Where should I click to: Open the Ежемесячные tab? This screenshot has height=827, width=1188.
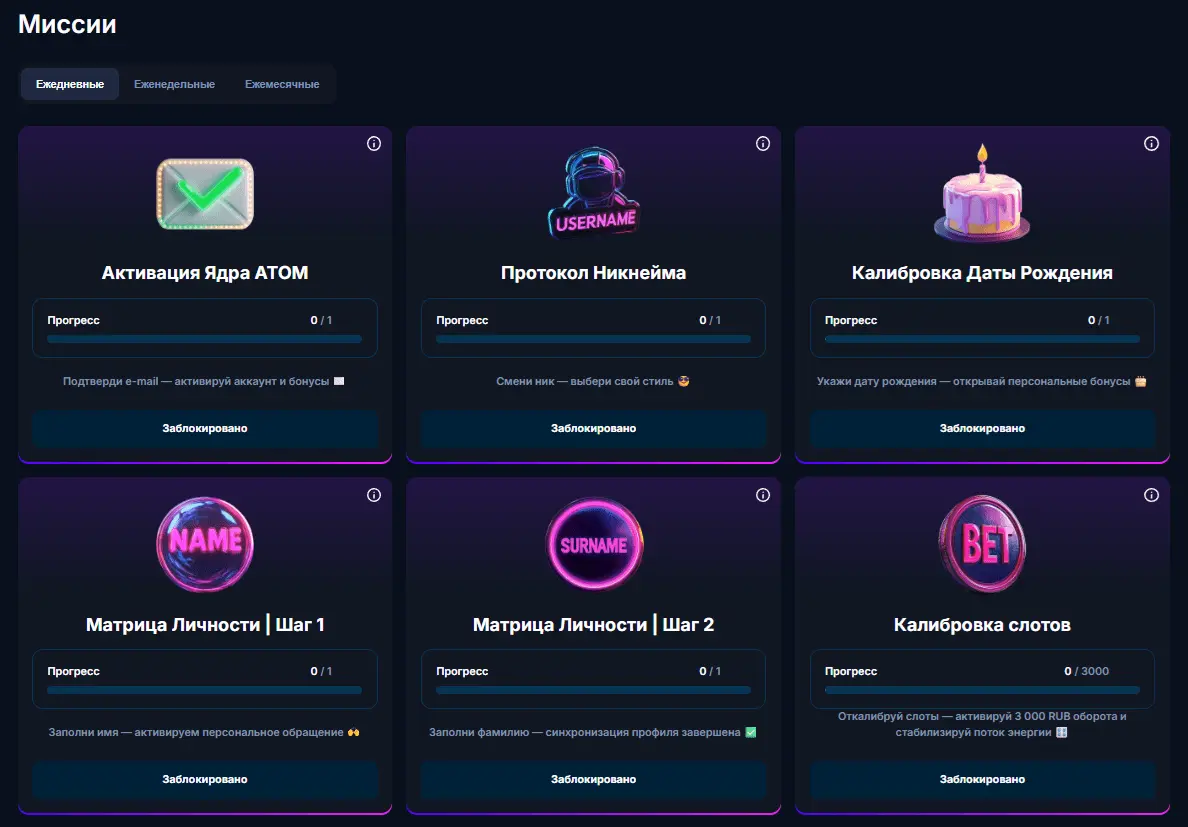(282, 84)
